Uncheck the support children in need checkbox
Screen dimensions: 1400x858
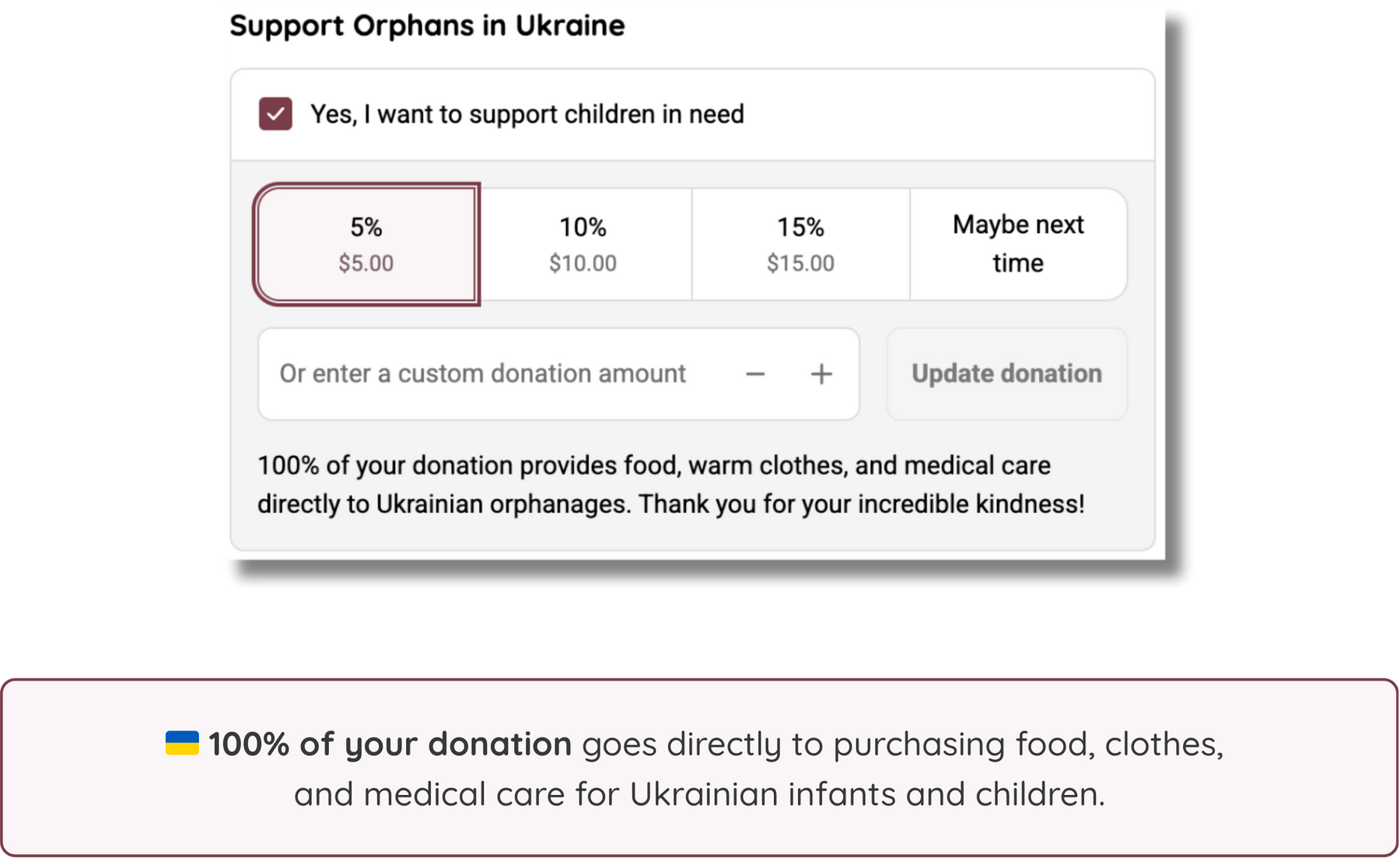[x=275, y=114]
